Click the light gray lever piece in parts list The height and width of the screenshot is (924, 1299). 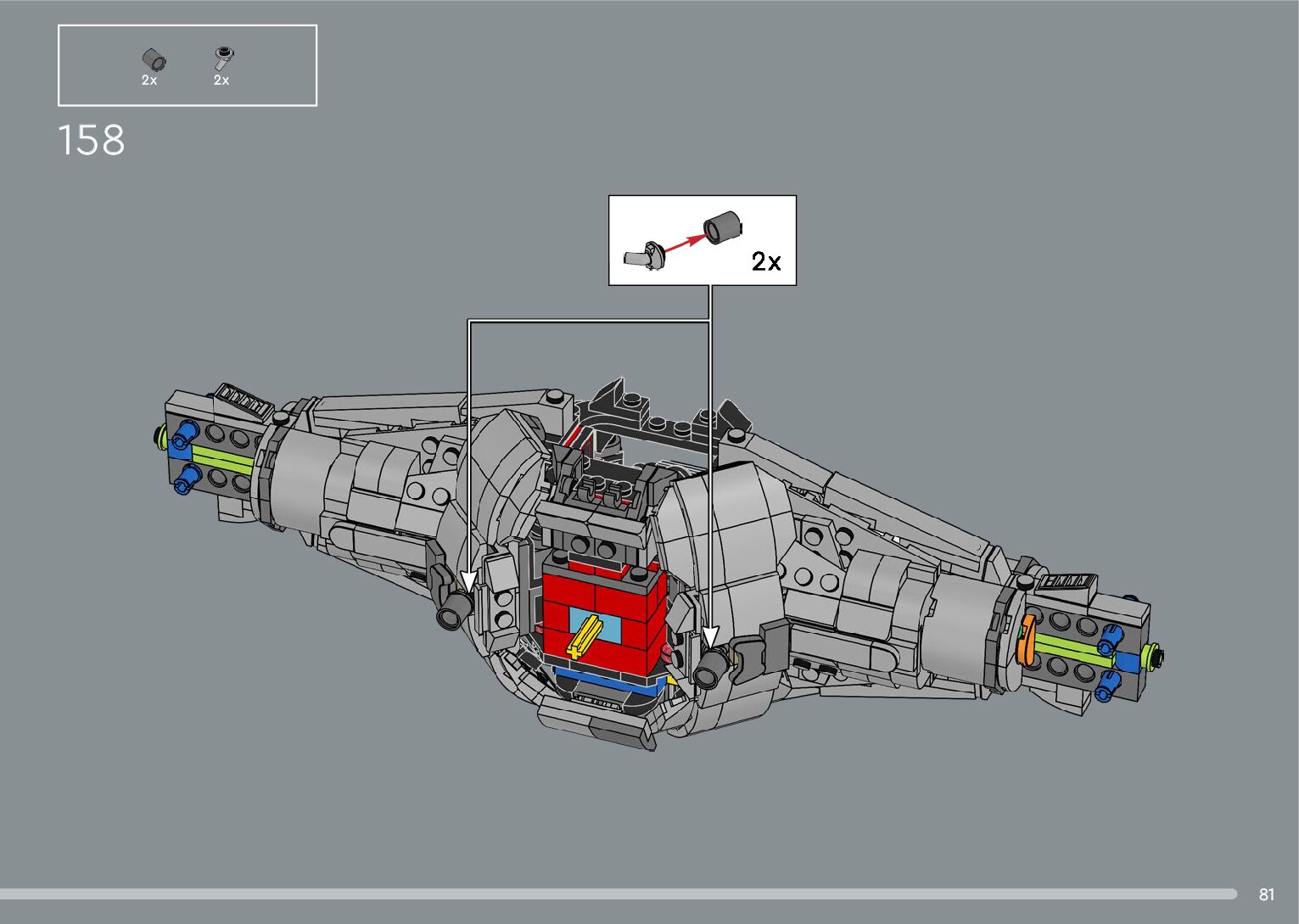[223, 59]
